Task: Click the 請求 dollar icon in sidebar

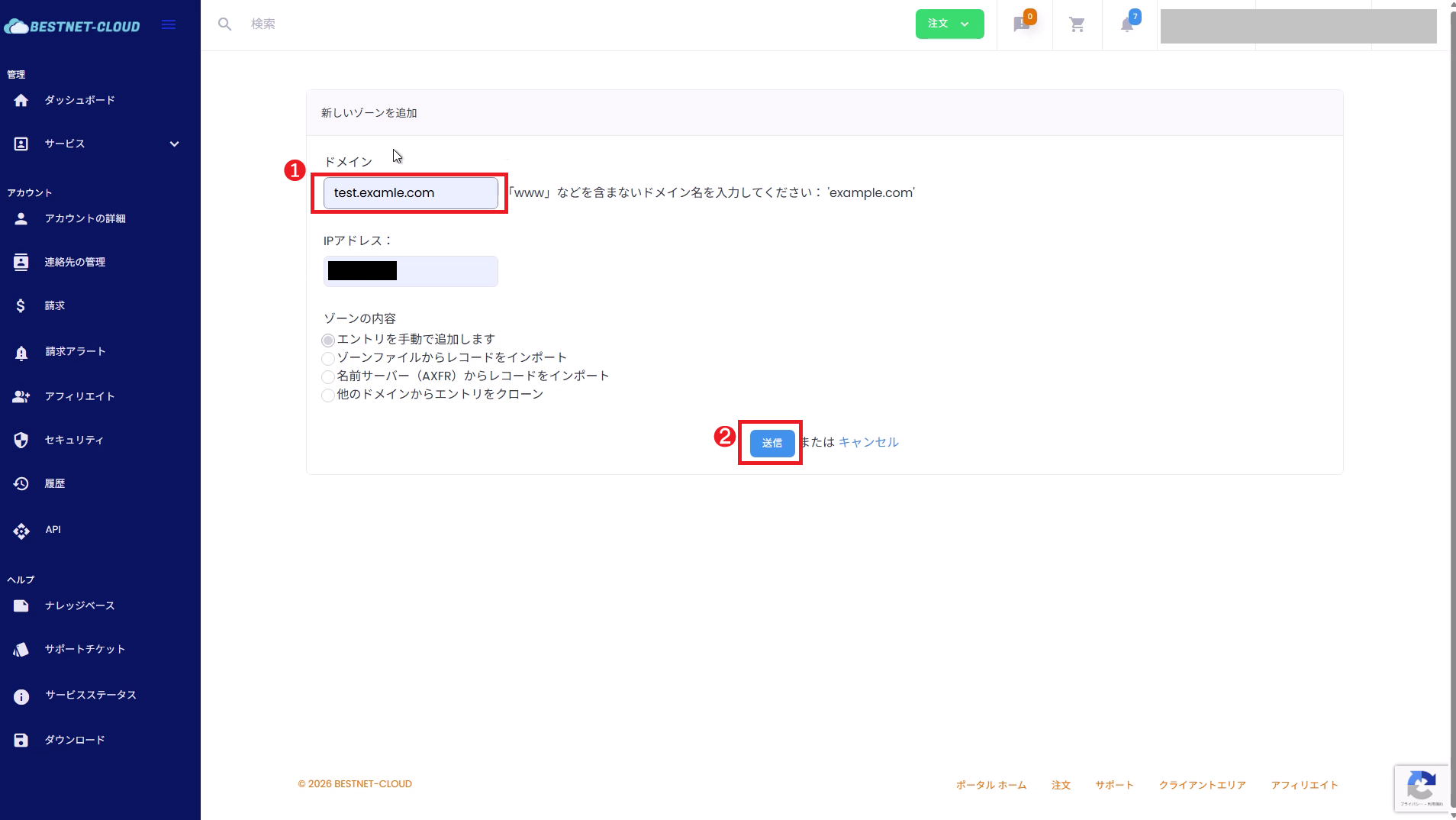Action: coord(21,305)
